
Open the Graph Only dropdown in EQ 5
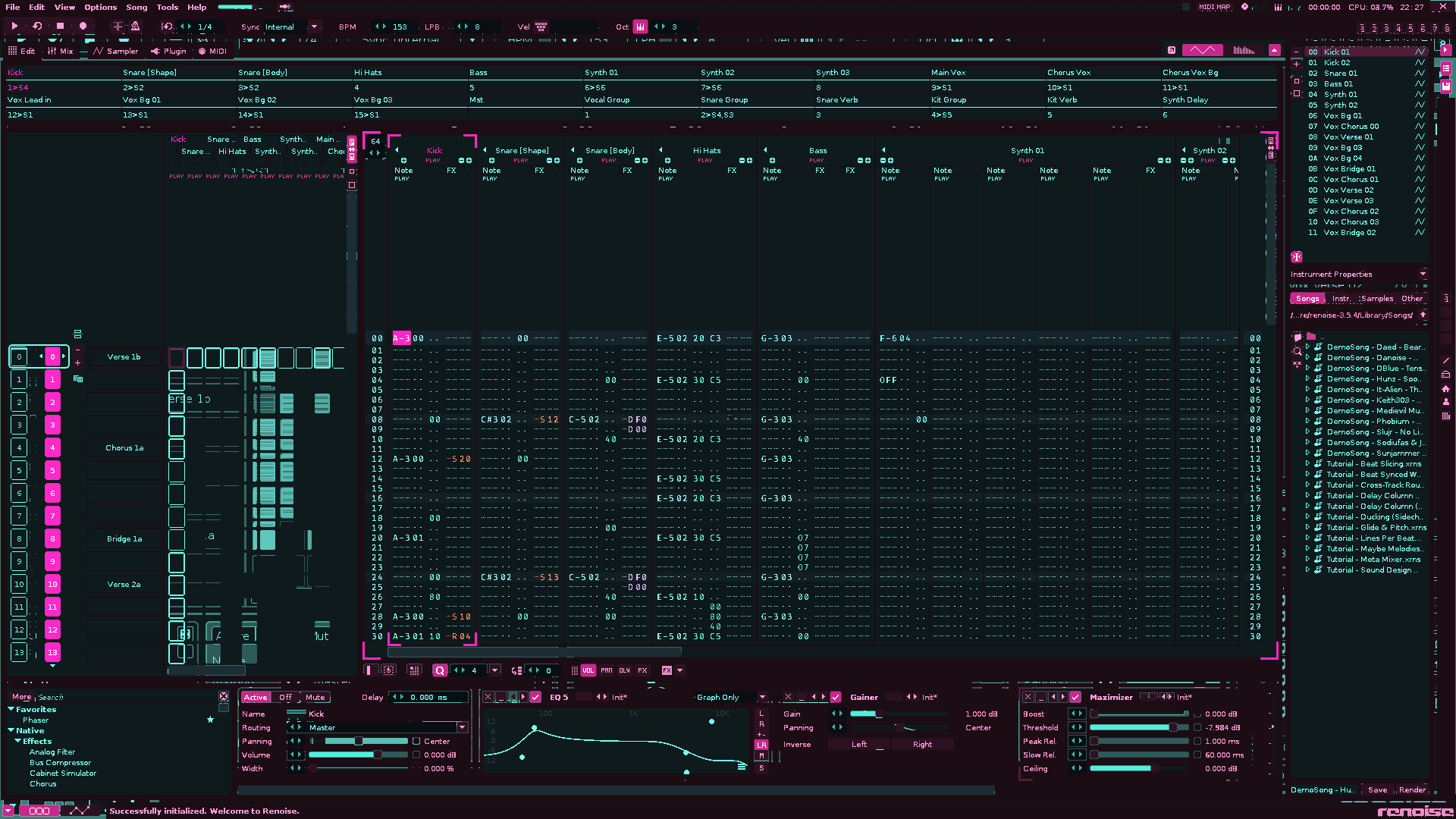point(762,697)
